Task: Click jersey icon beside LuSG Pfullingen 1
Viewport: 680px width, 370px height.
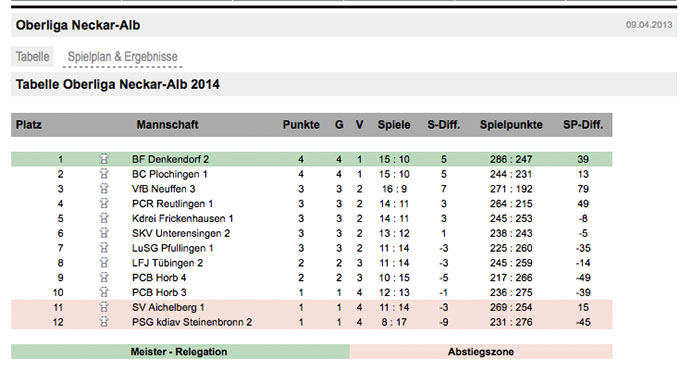Action: pyautogui.click(x=104, y=248)
